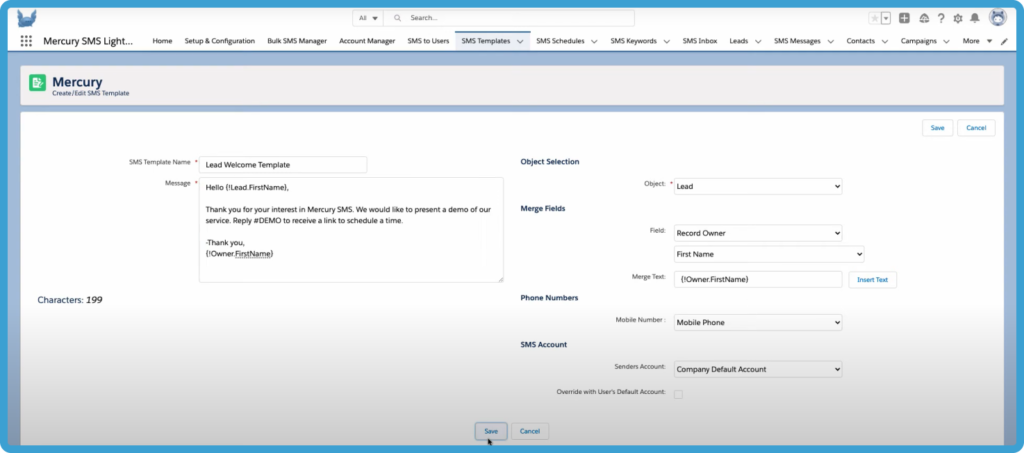Screen dimensions: 1024x453
Task: Click the green SMS Template page icon
Action: point(37,82)
